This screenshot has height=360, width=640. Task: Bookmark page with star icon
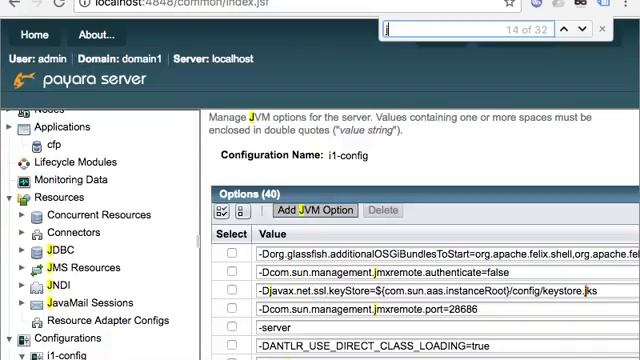pos(509,3)
